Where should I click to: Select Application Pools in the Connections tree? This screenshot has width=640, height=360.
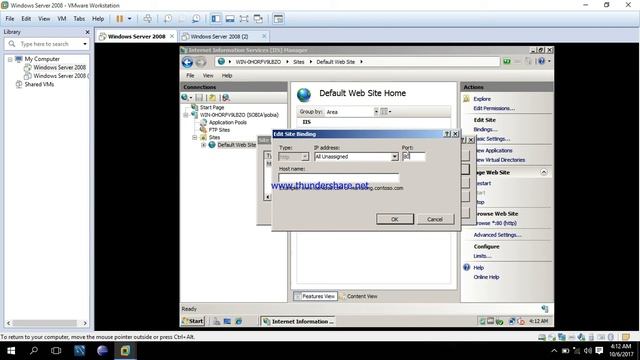click(228, 122)
